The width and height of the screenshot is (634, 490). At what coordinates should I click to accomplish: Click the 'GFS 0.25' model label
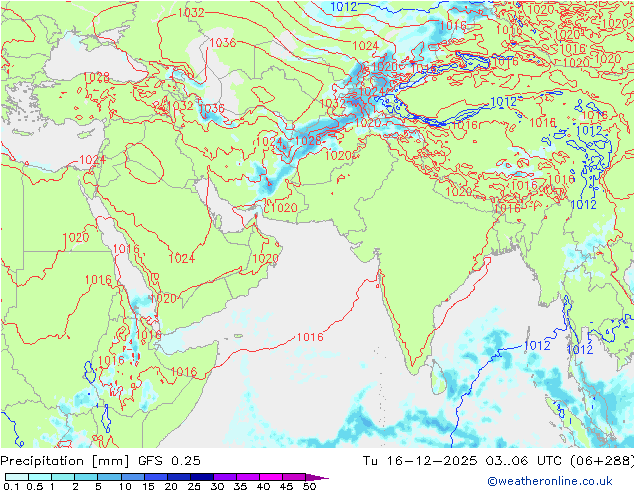coord(169,460)
